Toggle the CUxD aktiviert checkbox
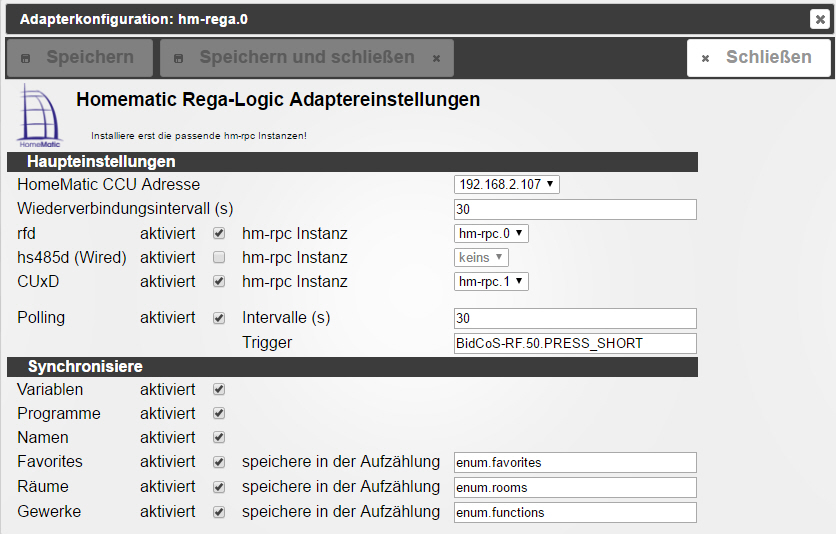This screenshot has height=534, width=836. [x=219, y=281]
